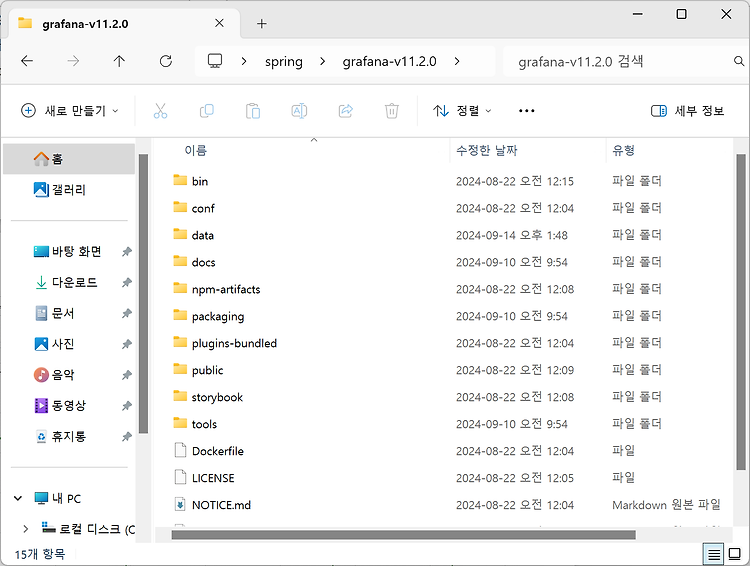Click the Cut scissors icon
This screenshot has height=566, width=750.
pos(161,111)
